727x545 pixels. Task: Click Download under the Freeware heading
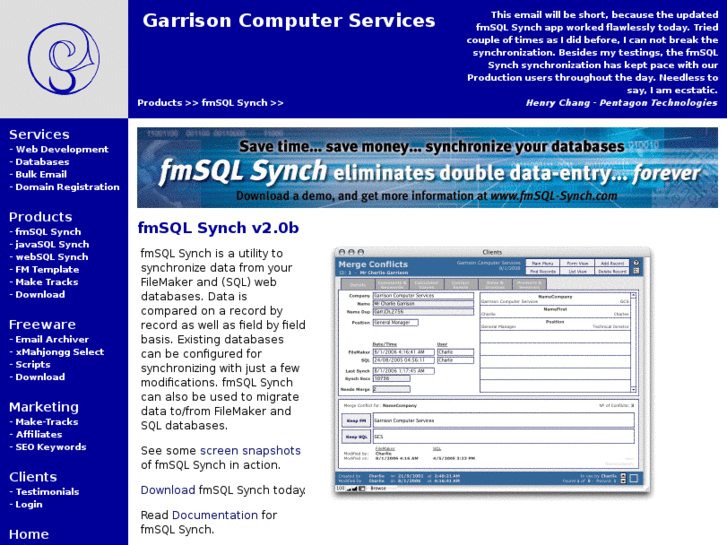click(x=40, y=377)
